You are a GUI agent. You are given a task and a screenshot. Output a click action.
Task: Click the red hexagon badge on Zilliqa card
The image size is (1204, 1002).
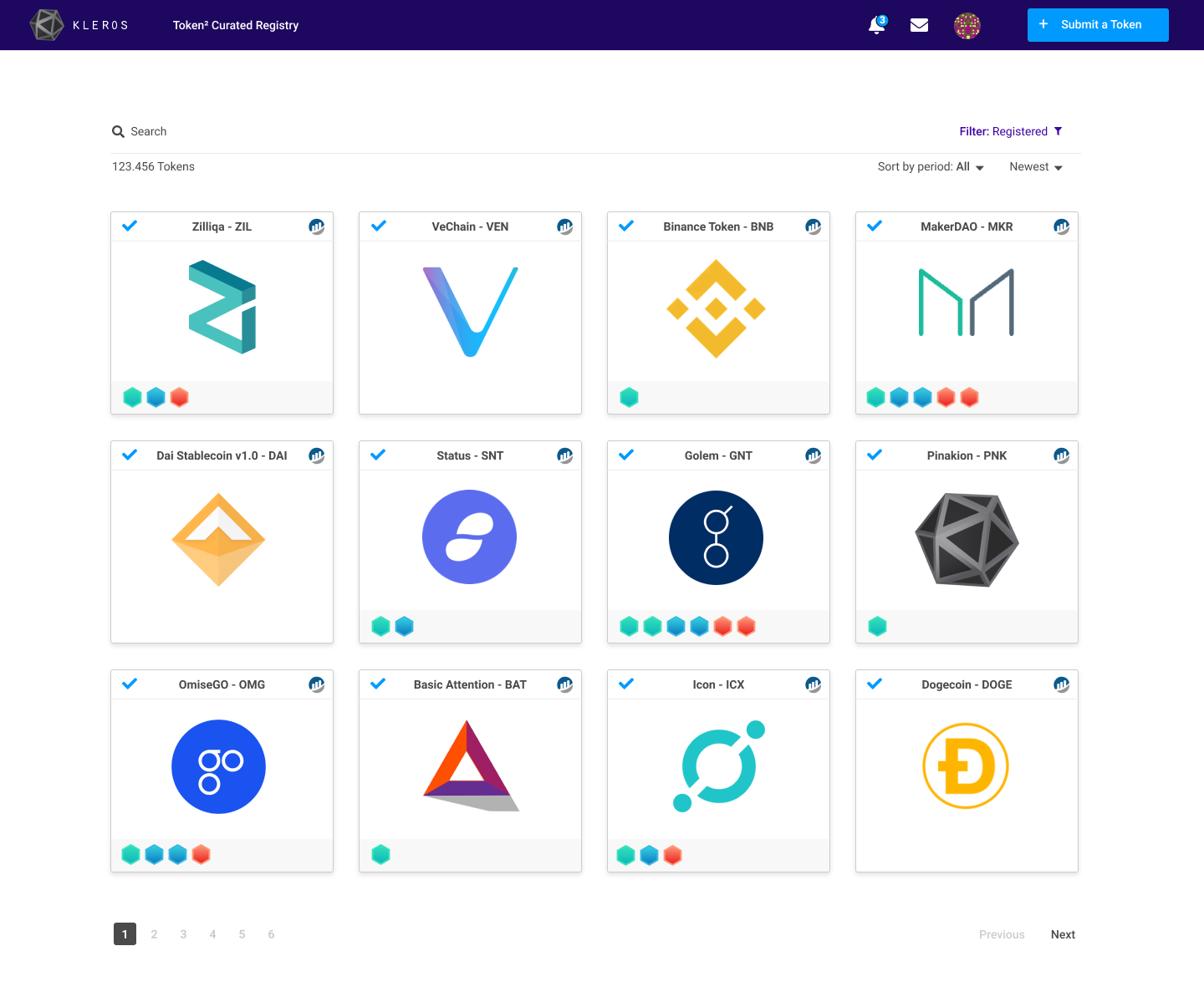180,397
